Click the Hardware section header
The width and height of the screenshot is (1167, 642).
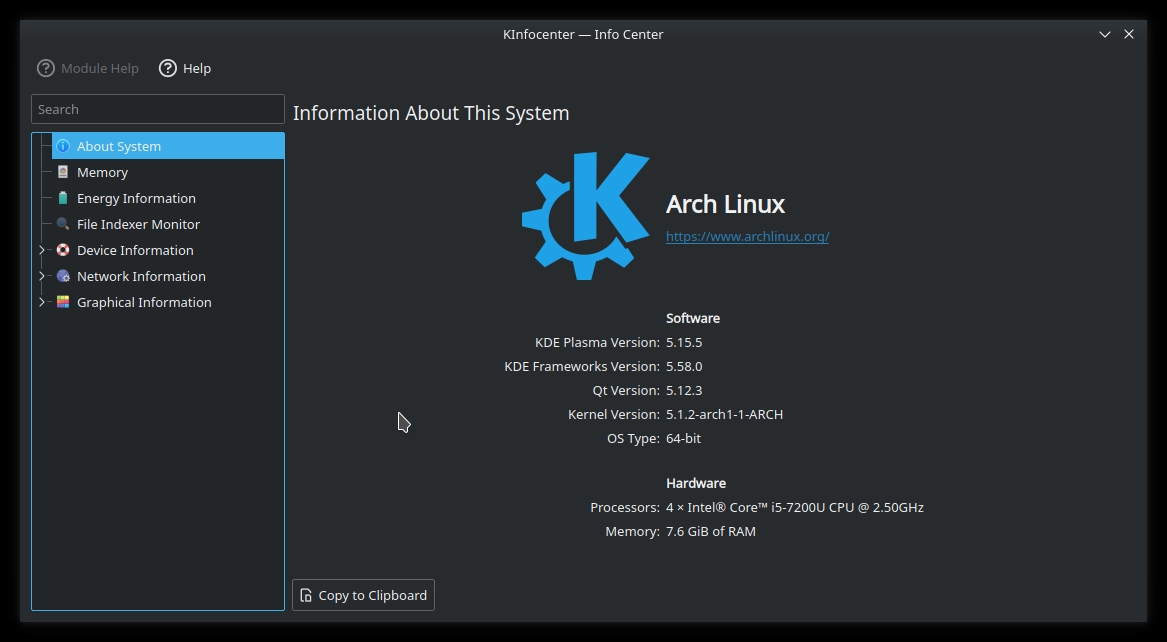[696, 483]
